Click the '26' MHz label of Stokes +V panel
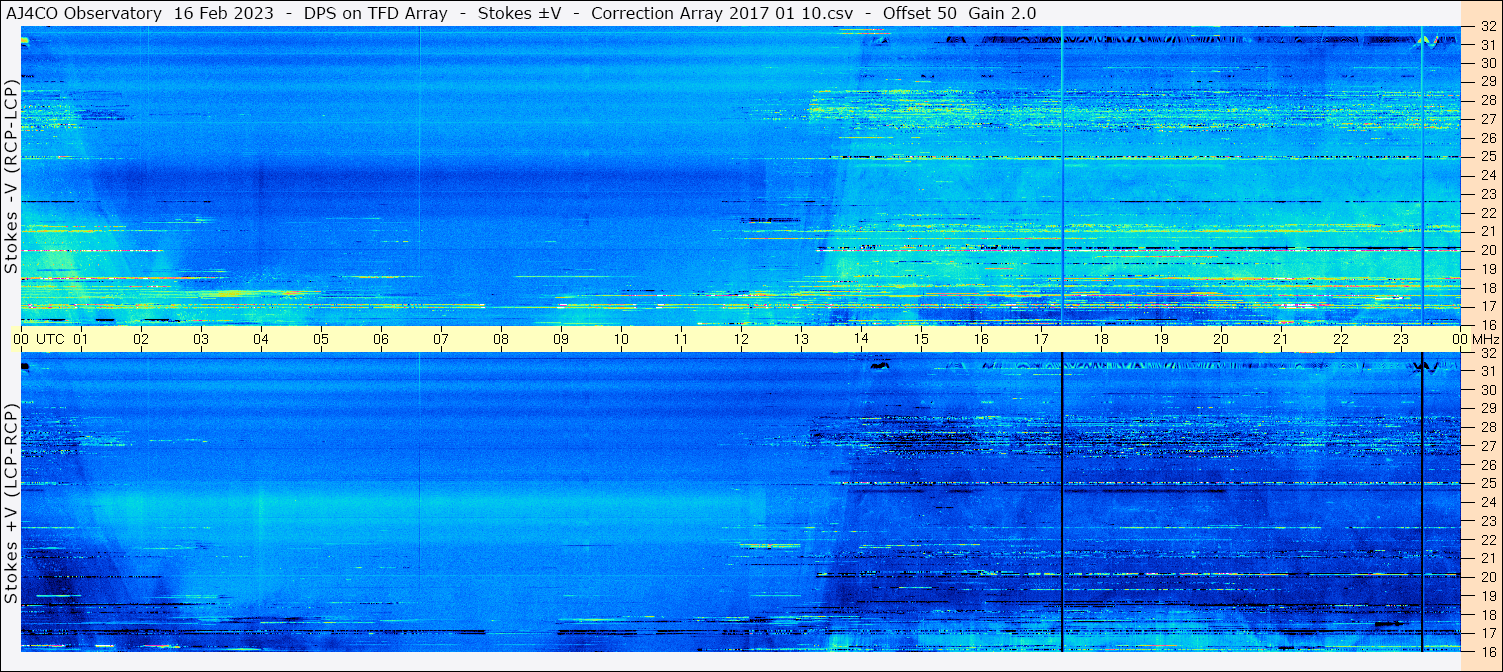1503x672 pixels. tap(1488, 465)
